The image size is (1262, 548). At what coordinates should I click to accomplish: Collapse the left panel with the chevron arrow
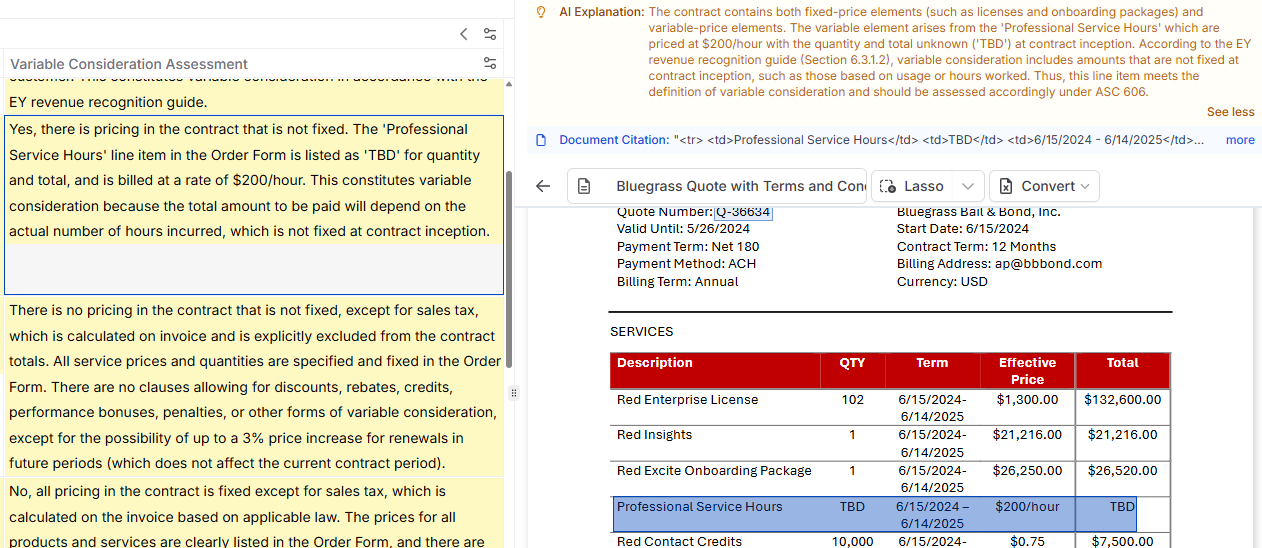tap(463, 34)
